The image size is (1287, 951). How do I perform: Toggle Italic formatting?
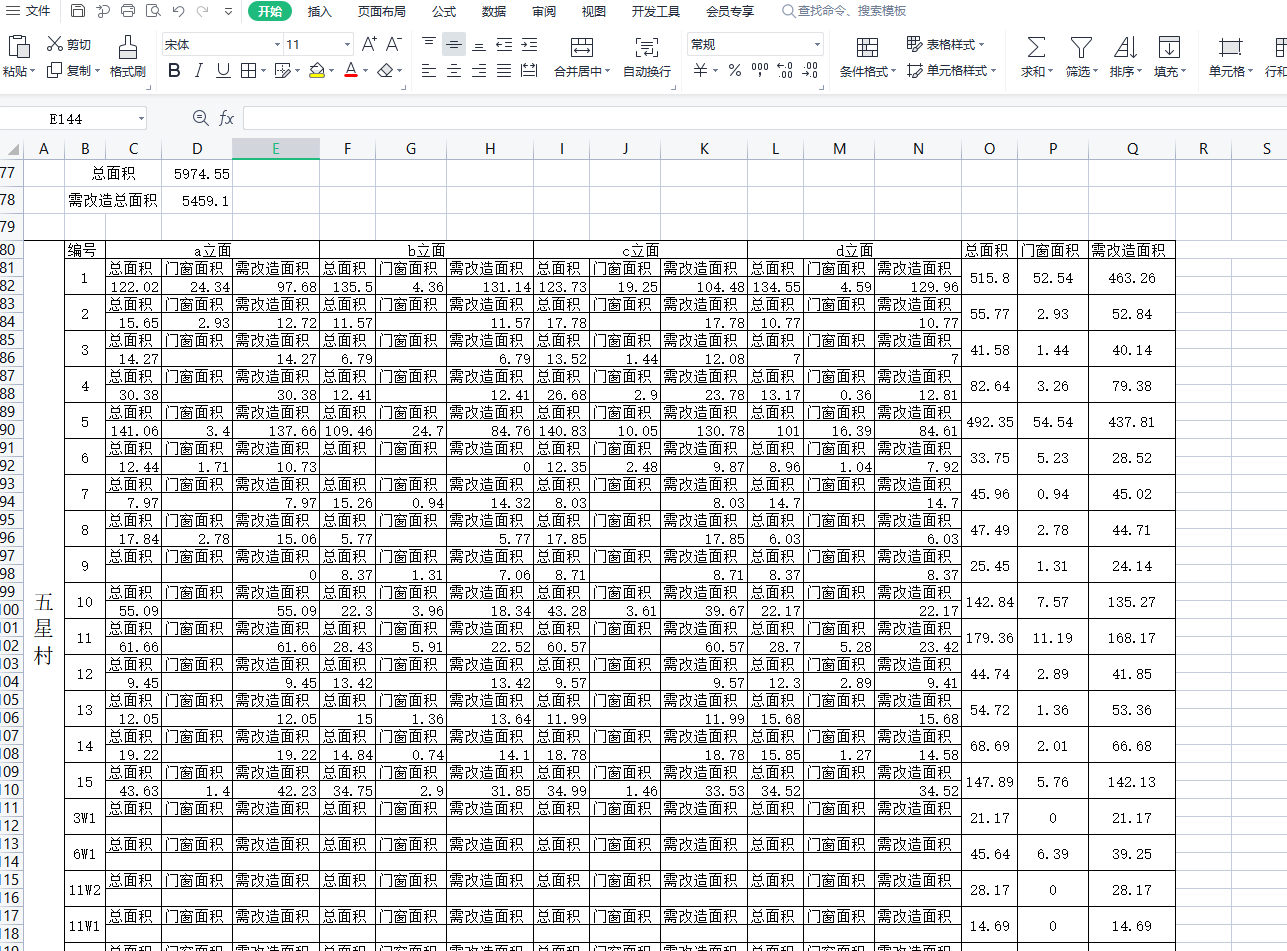click(x=198, y=70)
